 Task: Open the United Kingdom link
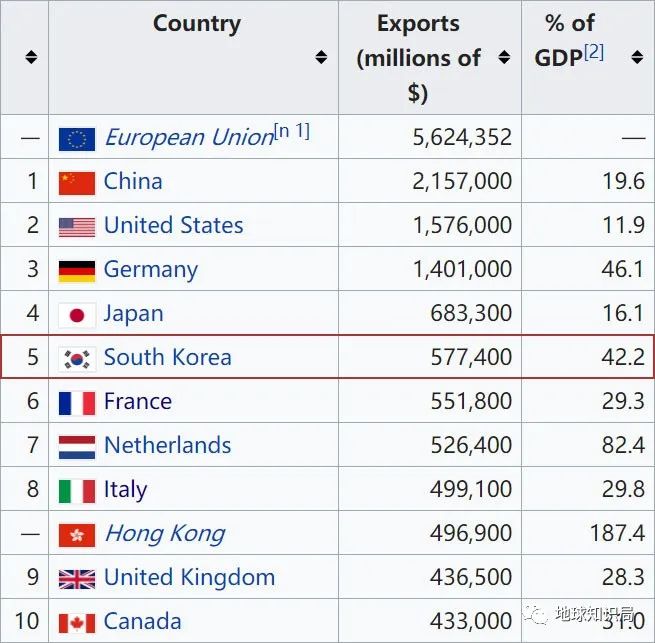pyautogui.click(x=189, y=577)
